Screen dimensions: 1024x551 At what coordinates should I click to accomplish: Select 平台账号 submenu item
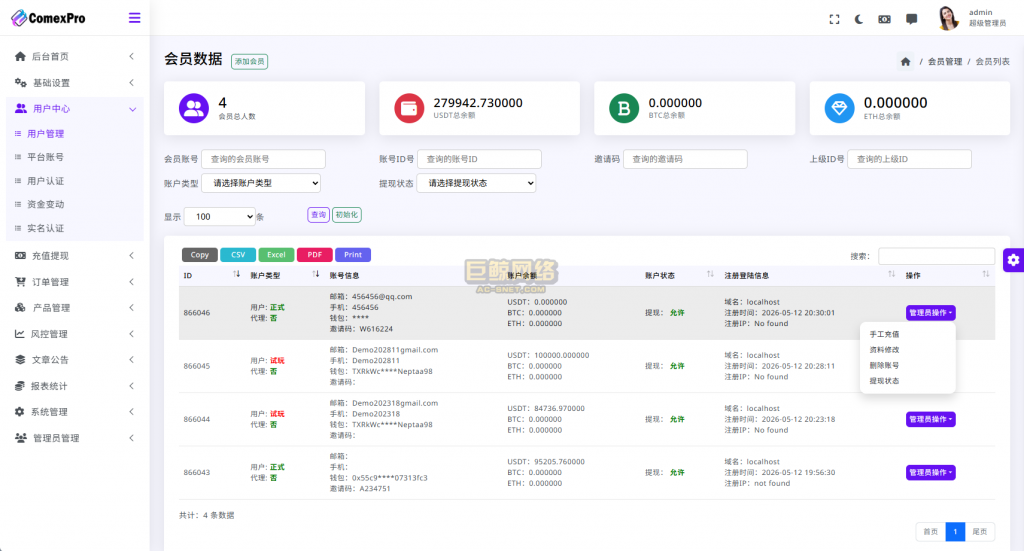[x=45, y=157]
